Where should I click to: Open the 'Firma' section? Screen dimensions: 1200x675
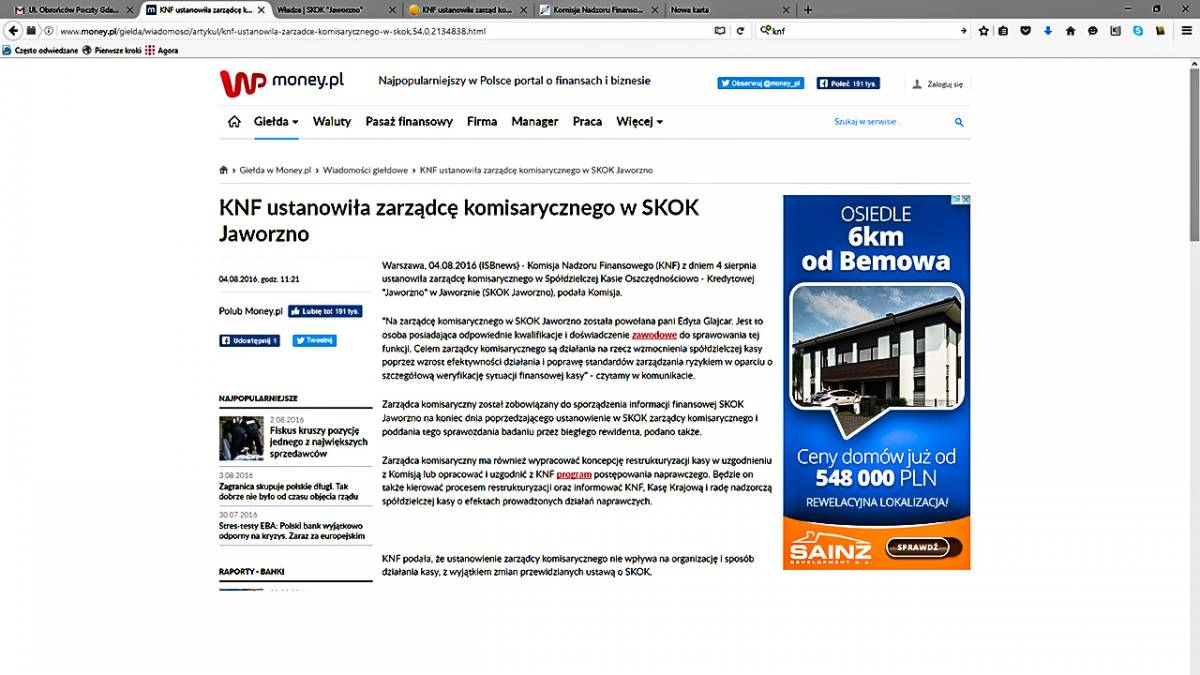[482, 122]
